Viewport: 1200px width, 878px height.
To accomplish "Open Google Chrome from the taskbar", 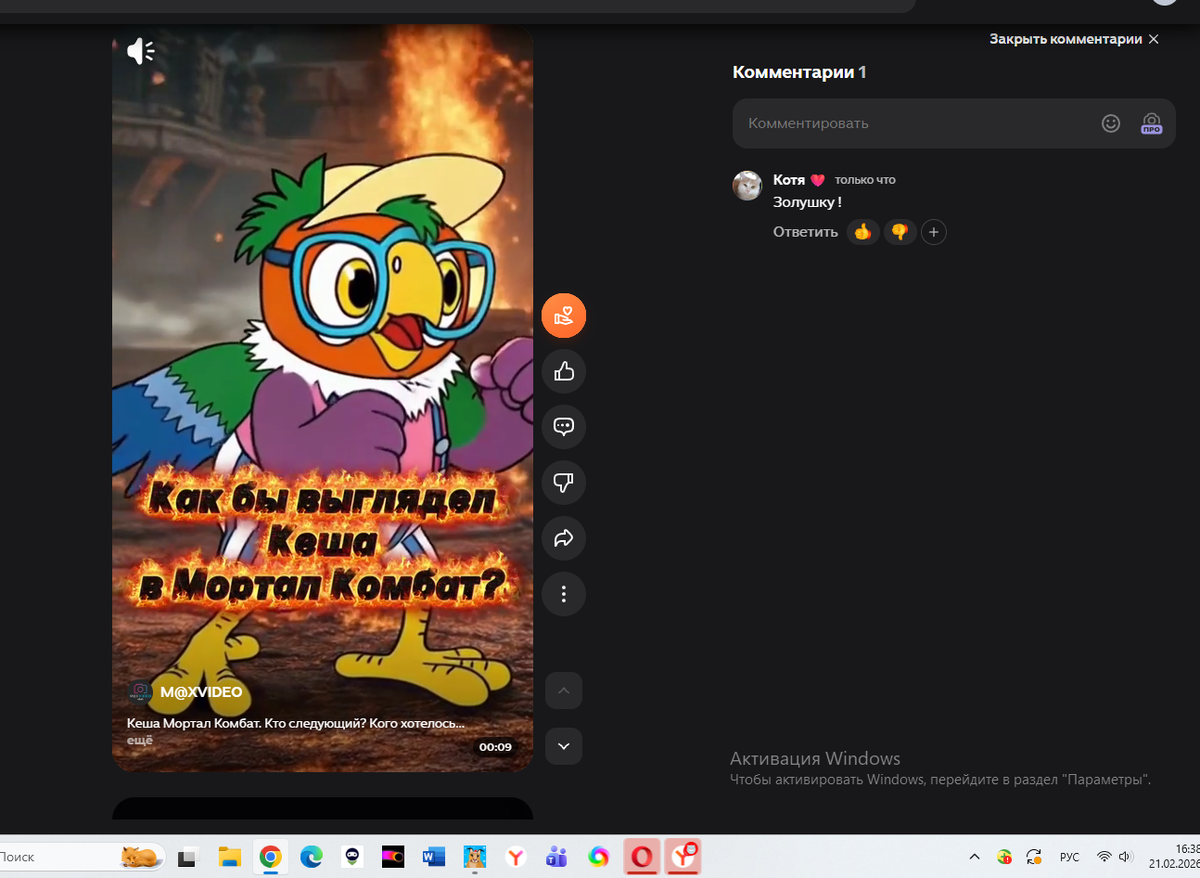I will coord(270,857).
